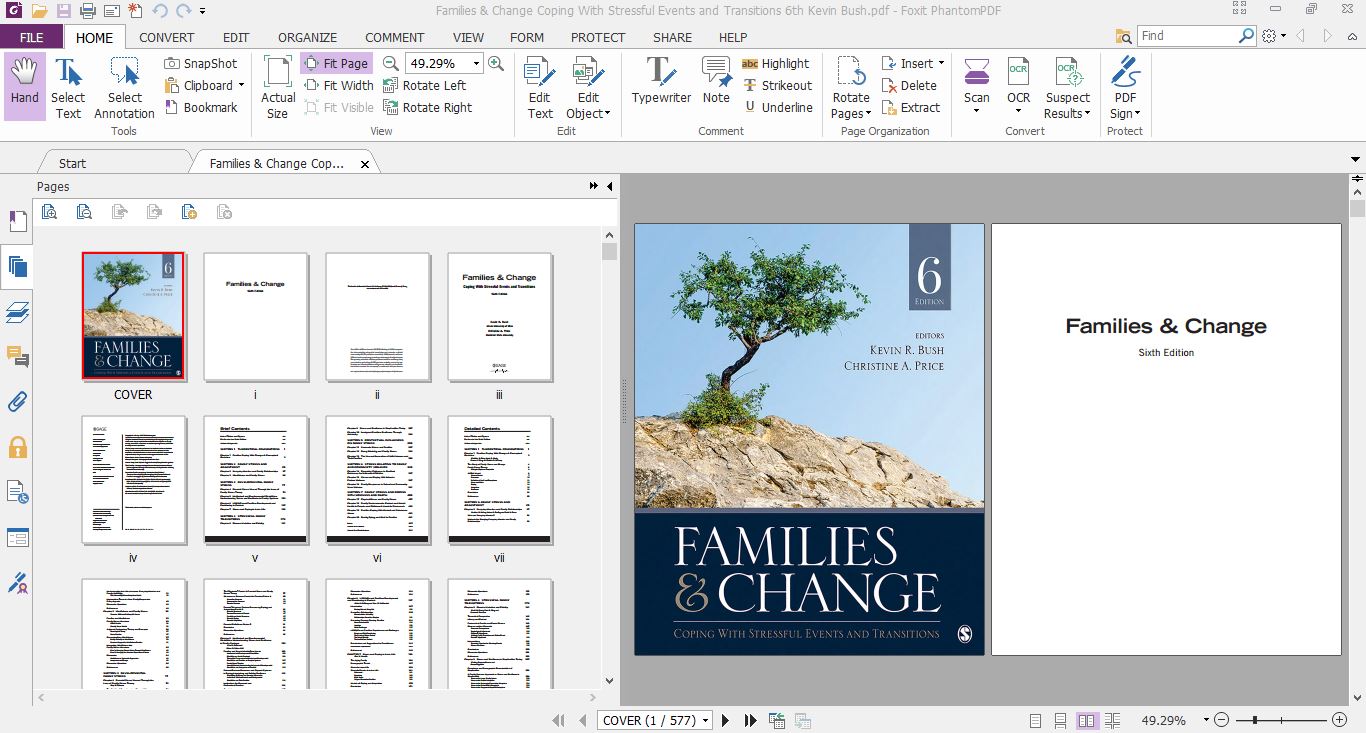
Task: Switch to continuous page view mode
Action: pos(1061,720)
